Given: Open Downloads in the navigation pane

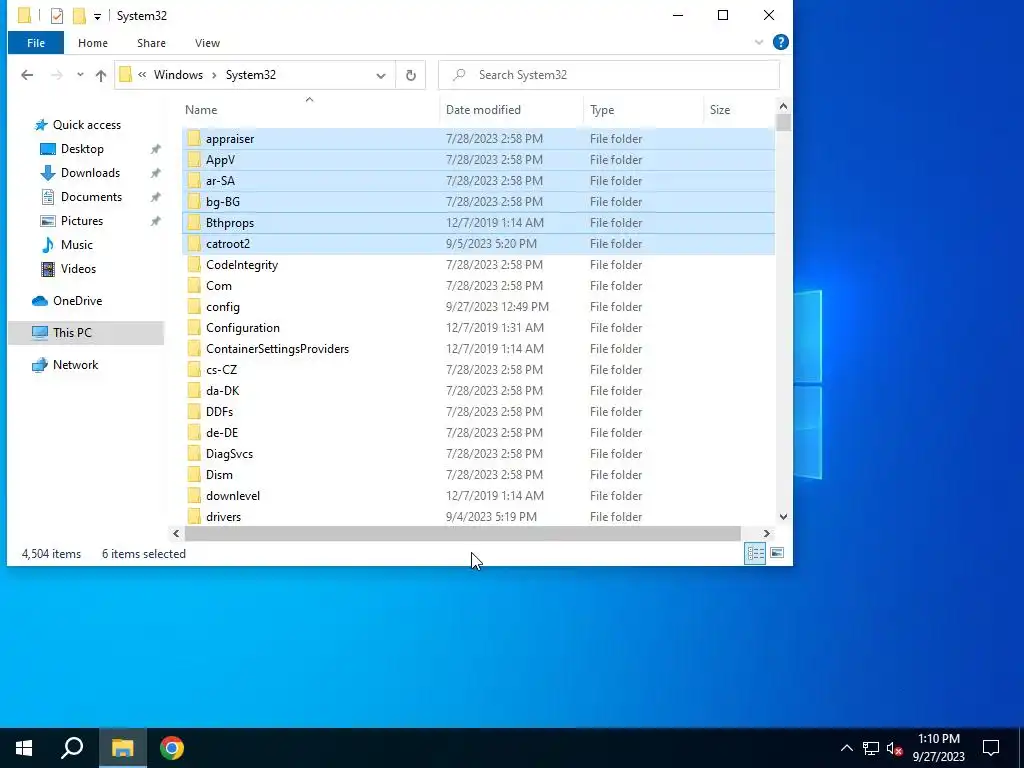Looking at the screenshot, I should (90, 173).
